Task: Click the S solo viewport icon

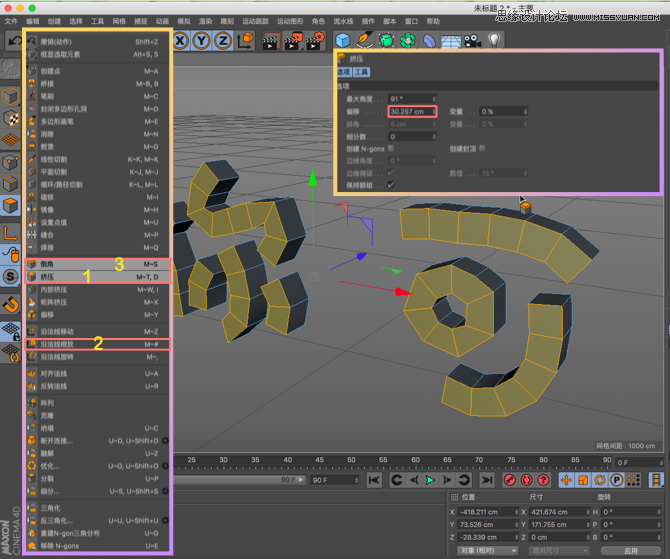Action: point(11,277)
